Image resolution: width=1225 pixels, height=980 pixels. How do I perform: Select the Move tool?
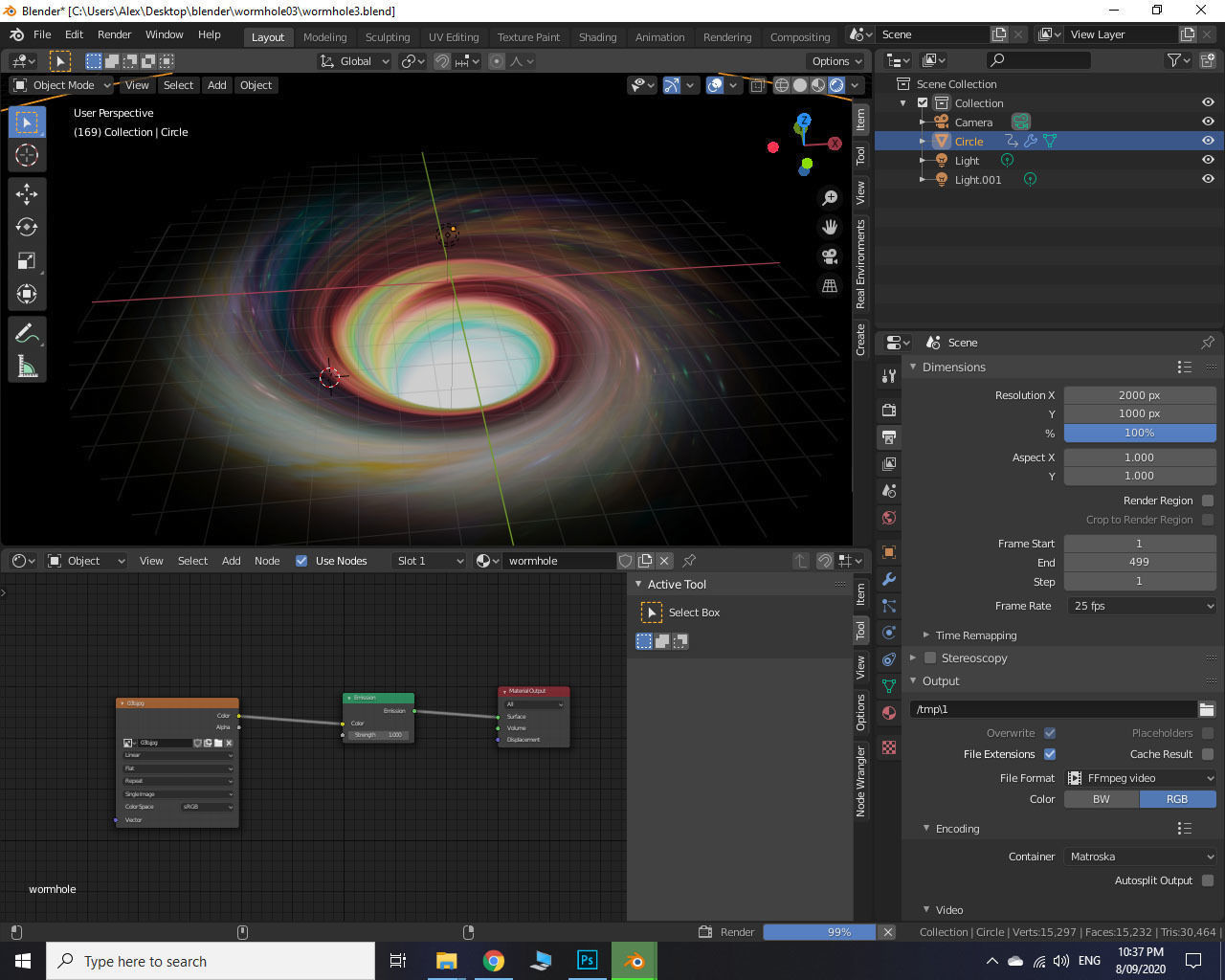[x=27, y=194]
